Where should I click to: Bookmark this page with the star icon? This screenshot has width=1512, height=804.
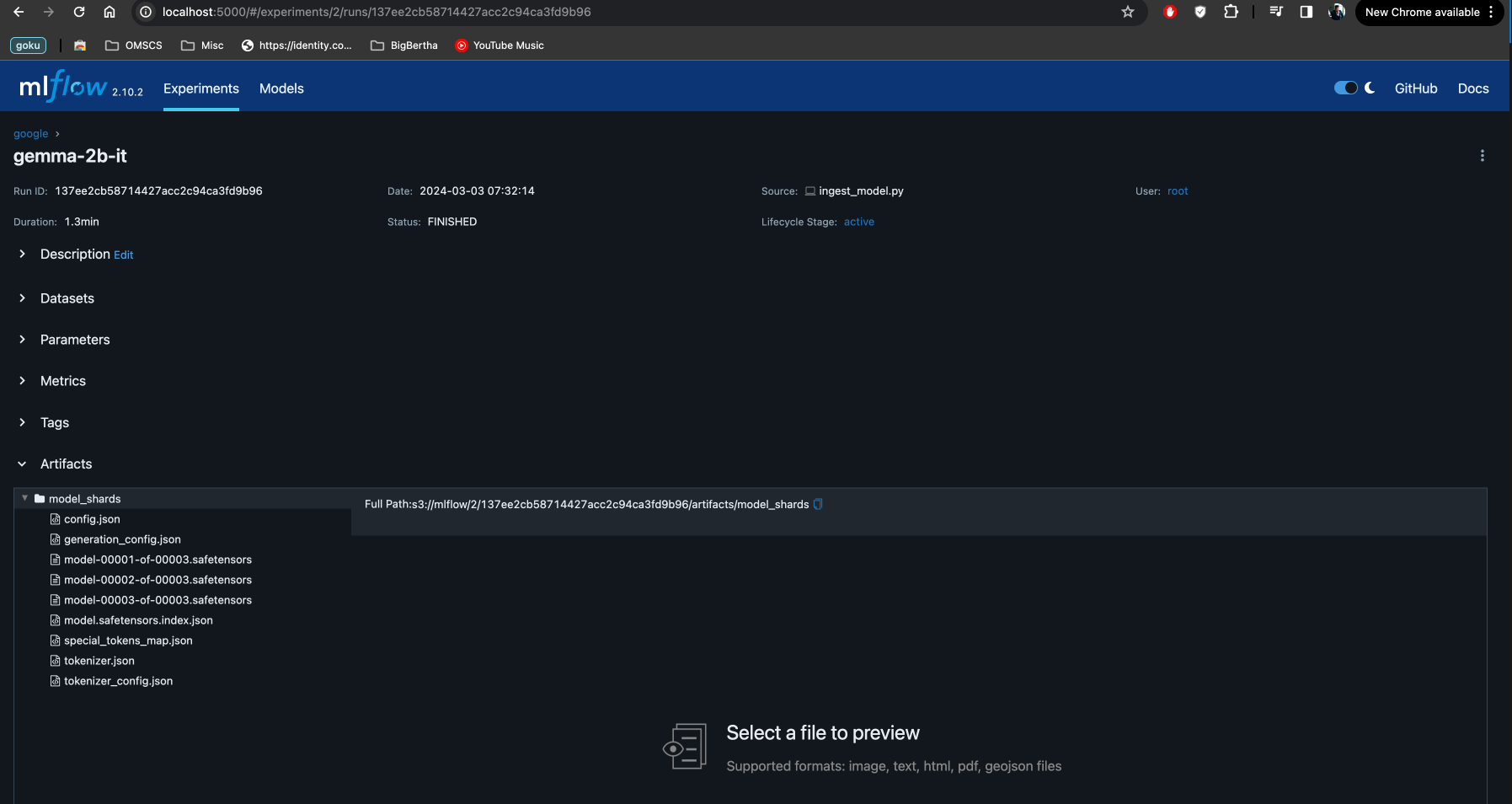pos(1128,12)
